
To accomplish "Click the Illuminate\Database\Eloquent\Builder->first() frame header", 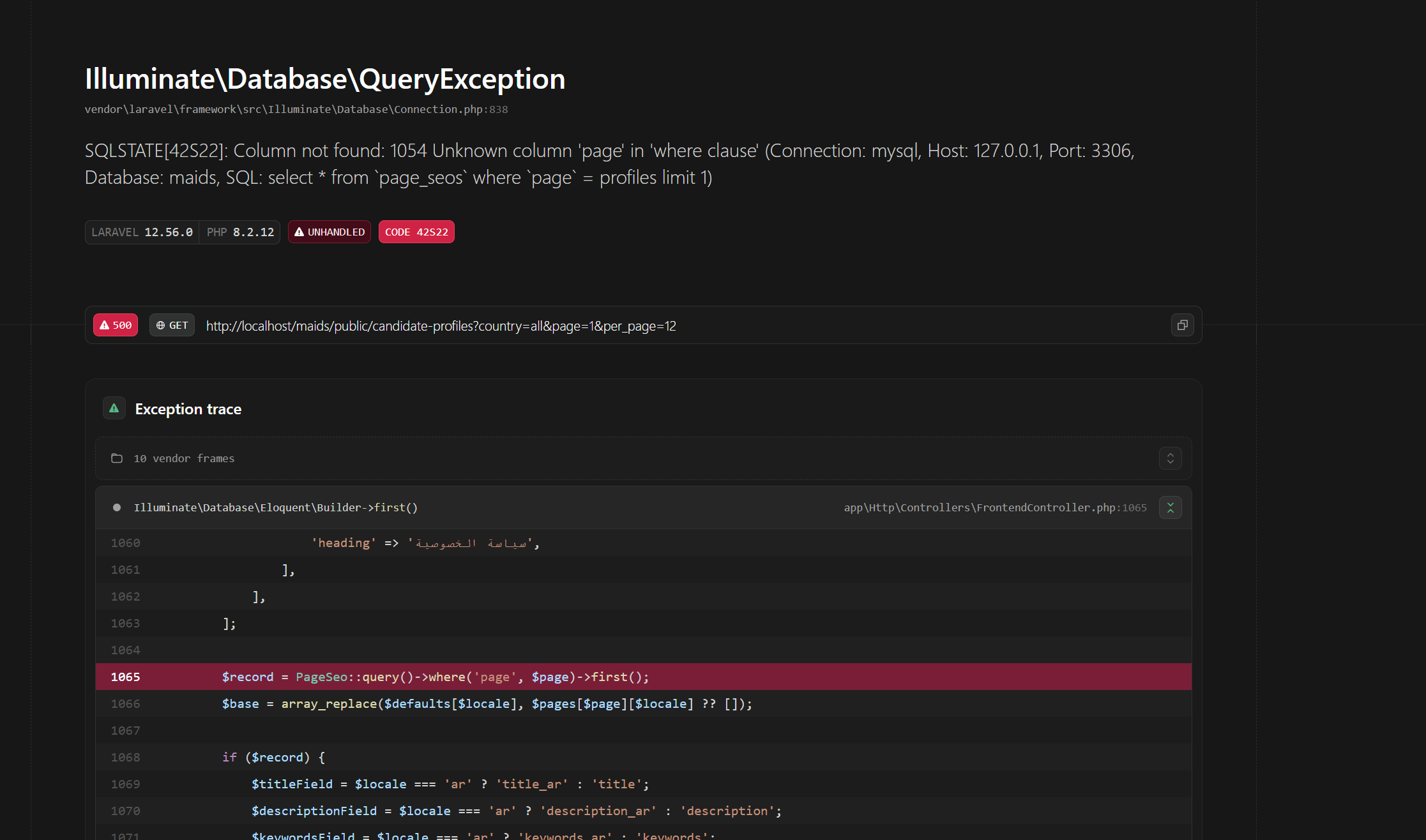I will [x=275, y=507].
